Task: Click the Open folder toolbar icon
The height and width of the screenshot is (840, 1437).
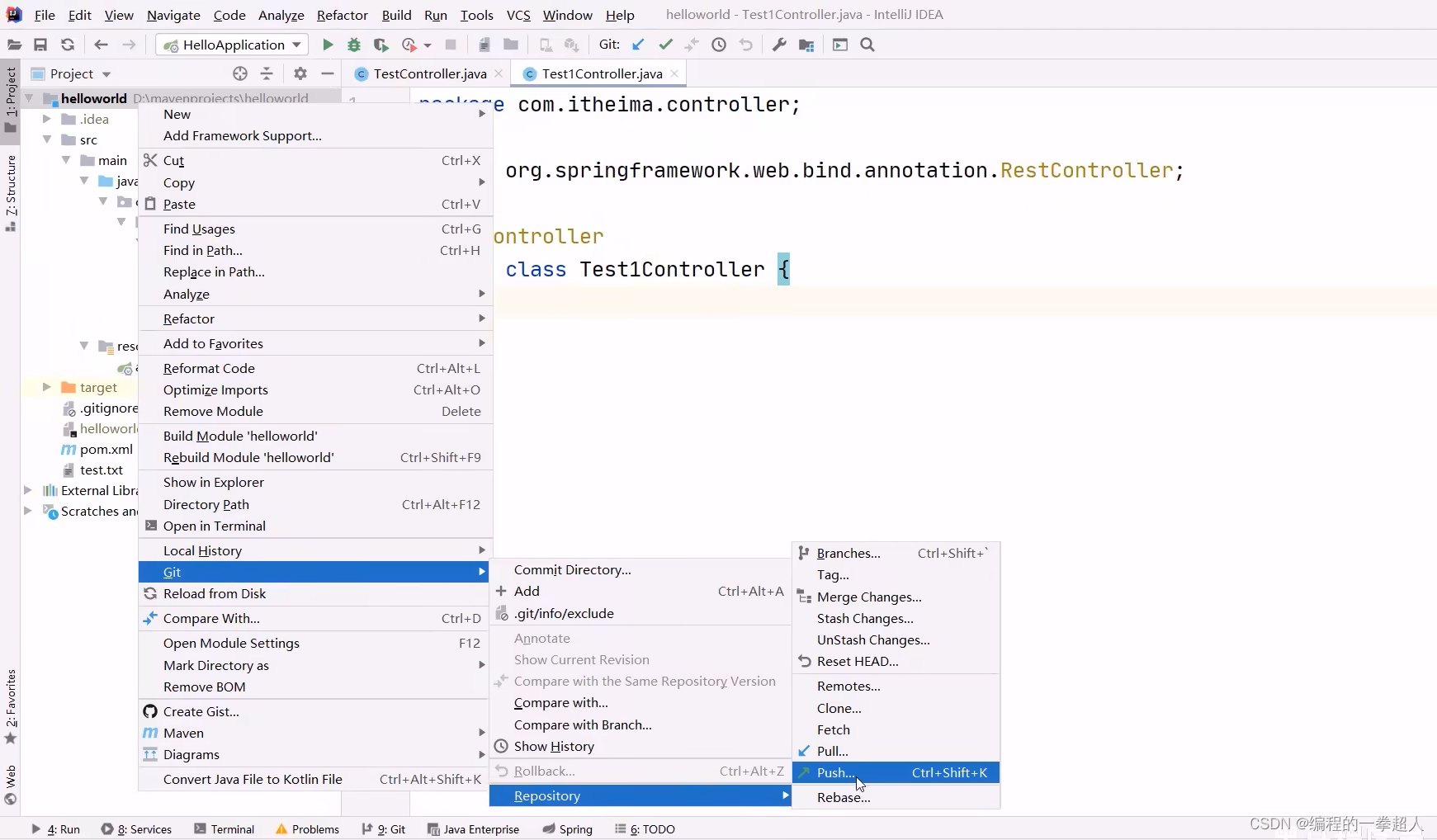Action: click(14, 45)
